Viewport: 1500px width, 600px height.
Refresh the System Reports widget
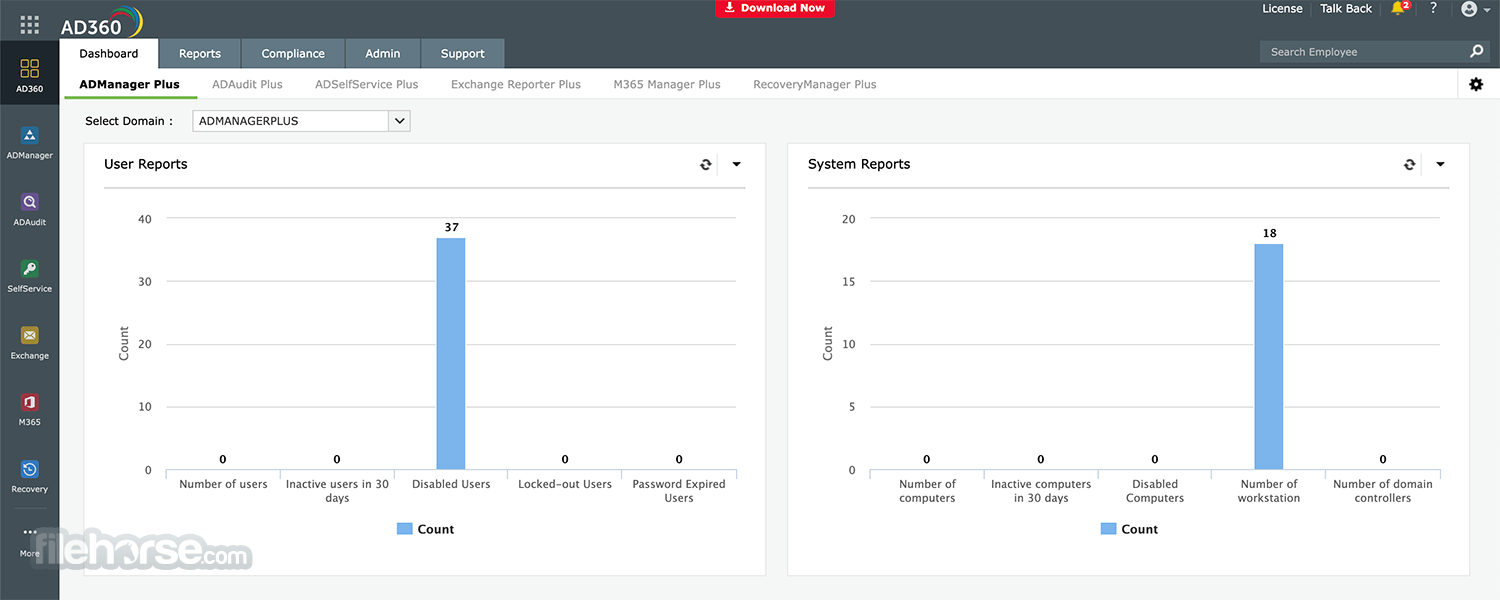pyautogui.click(x=1410, y=165)
